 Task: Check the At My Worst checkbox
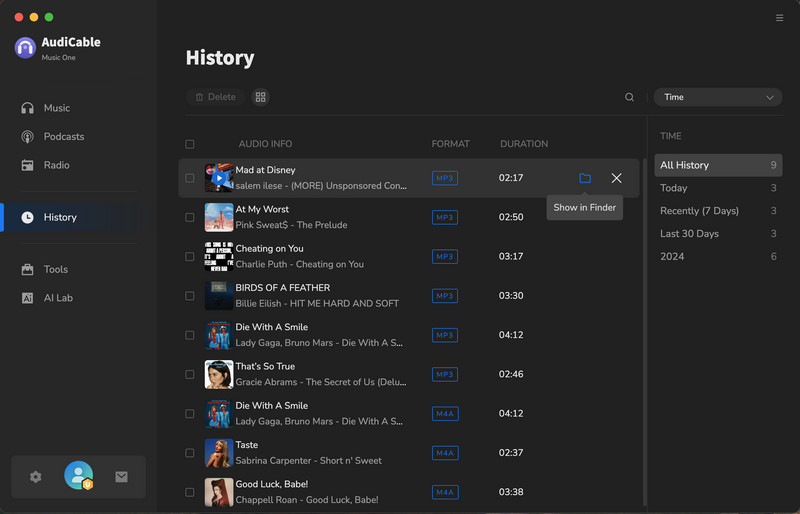pyautogui.click(x=190, y=217)
